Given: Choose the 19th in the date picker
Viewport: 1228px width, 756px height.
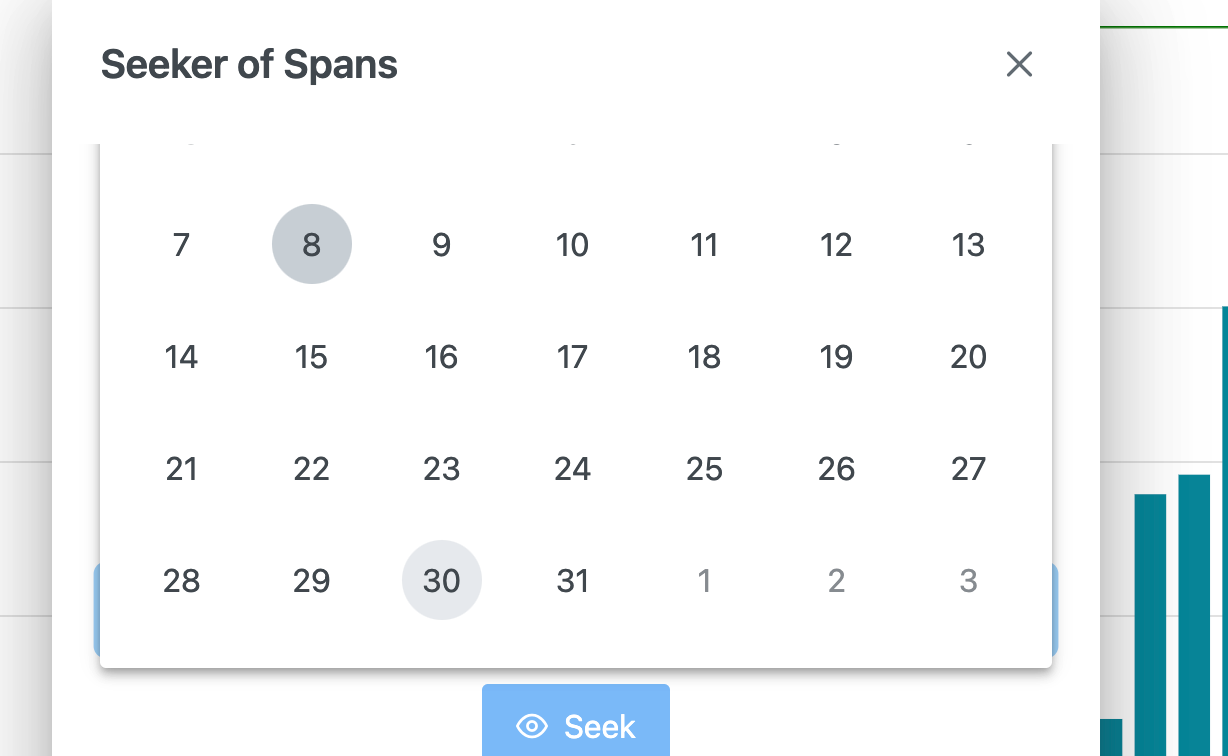Looking at the screenshot, I should (x=837, y=356).
